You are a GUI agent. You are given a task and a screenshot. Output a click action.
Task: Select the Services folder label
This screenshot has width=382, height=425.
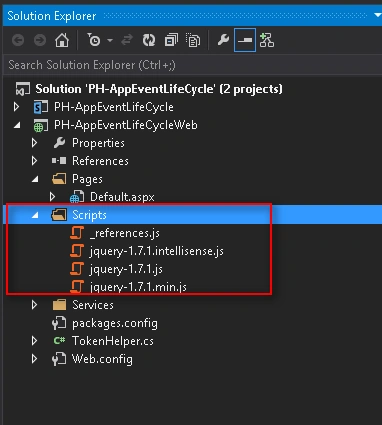point(93,305)
